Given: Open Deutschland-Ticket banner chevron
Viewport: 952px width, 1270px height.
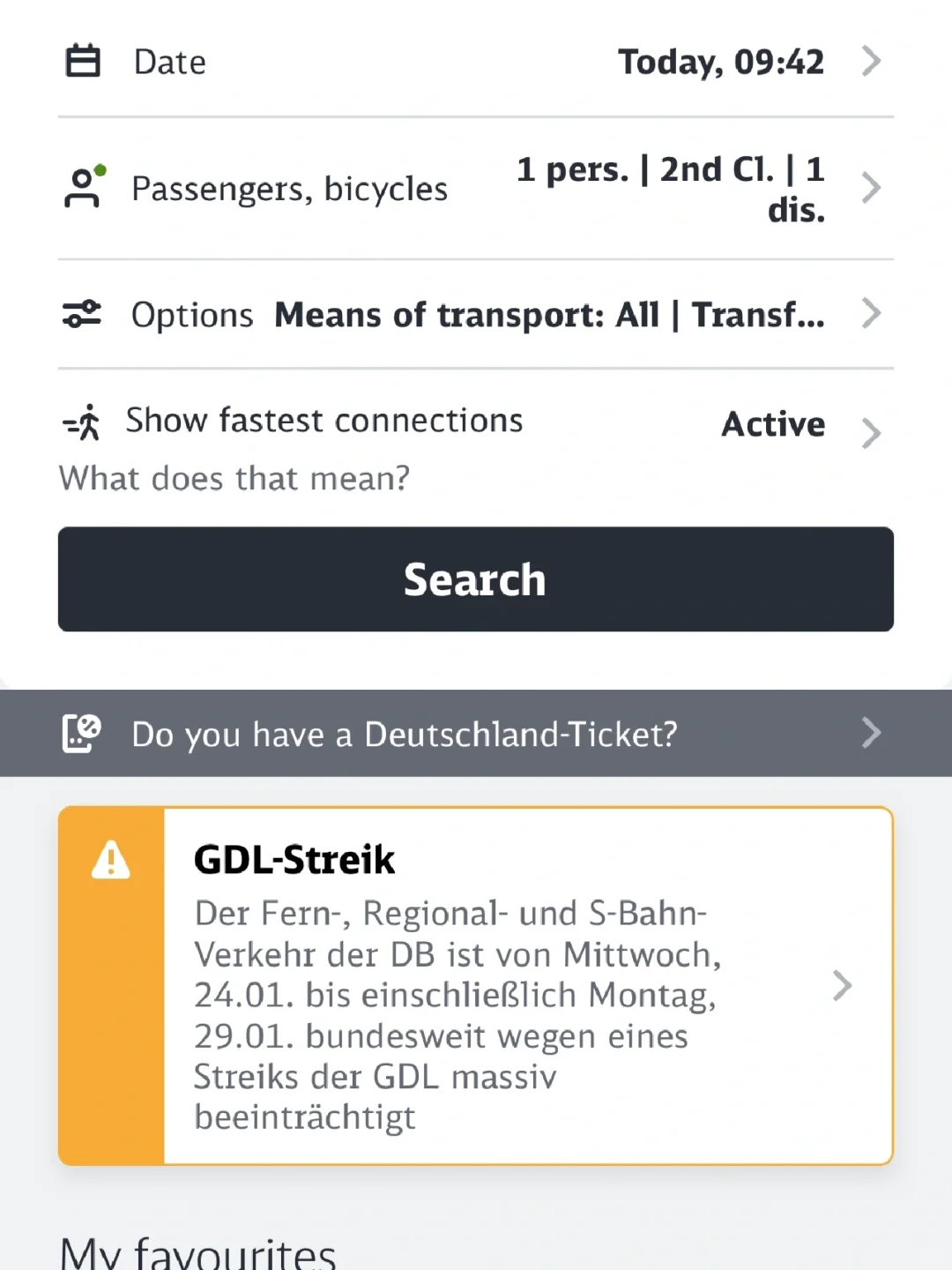Looking at the screenshot, I should pyautogui.click(x=871, y=733).
